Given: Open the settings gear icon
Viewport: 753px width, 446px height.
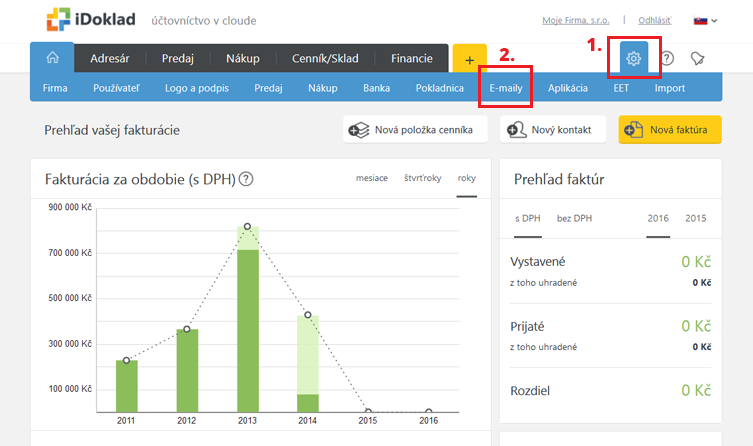Looking at the screenshot, I should [633, 58].
